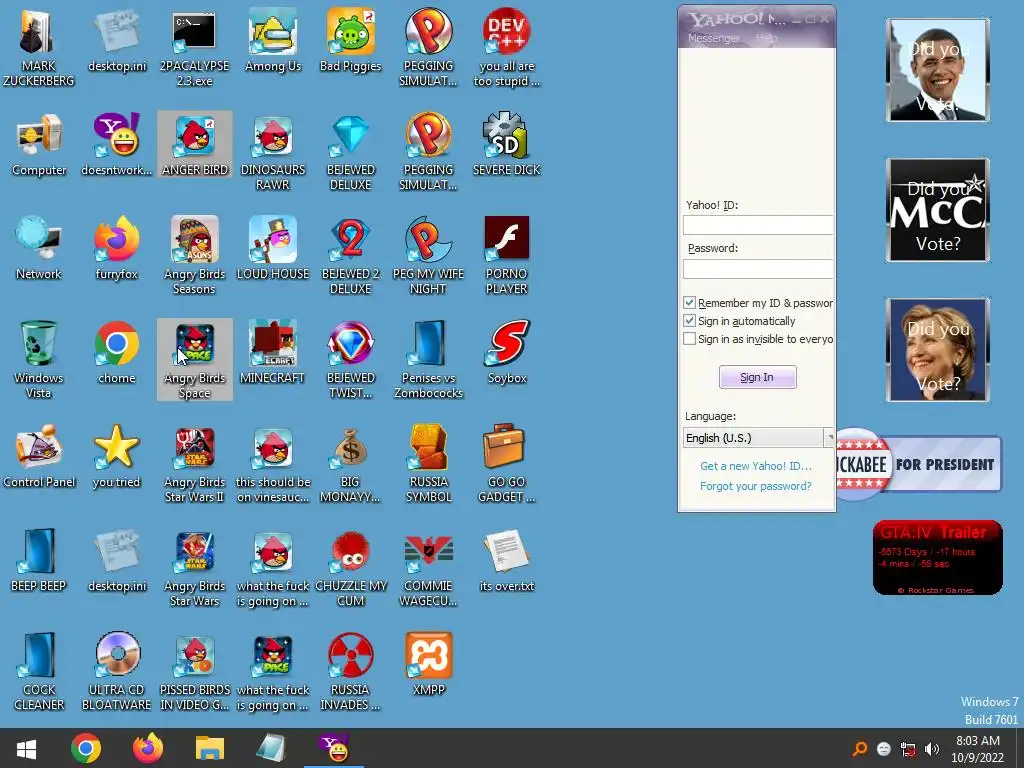Select the Among Us desktop icon
This screenshot has height=768, width=1024.
[273, 42]
